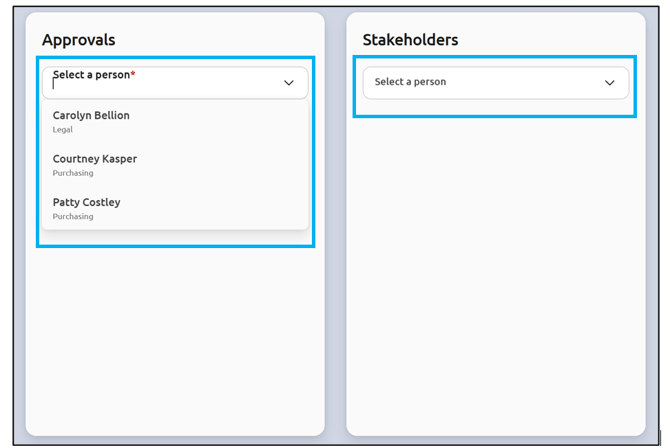Select Carolyn Bellion from the list
This screenshot has height=448, width=670.
(91, 116)
